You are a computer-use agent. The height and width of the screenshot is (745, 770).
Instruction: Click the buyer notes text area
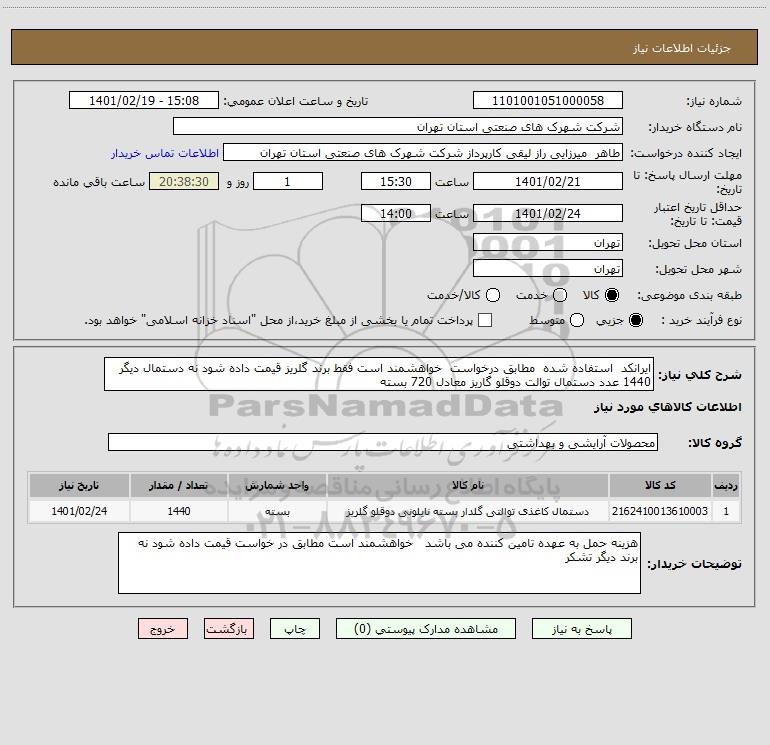(379, 563)
